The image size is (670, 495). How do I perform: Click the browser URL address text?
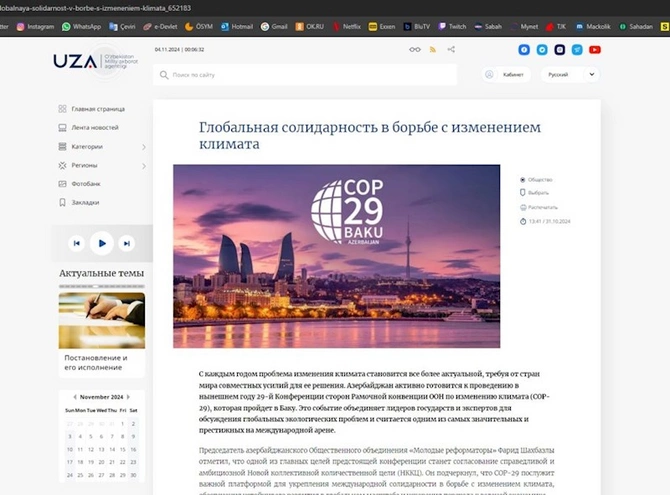pyautogui.click(x=95, y=8)
